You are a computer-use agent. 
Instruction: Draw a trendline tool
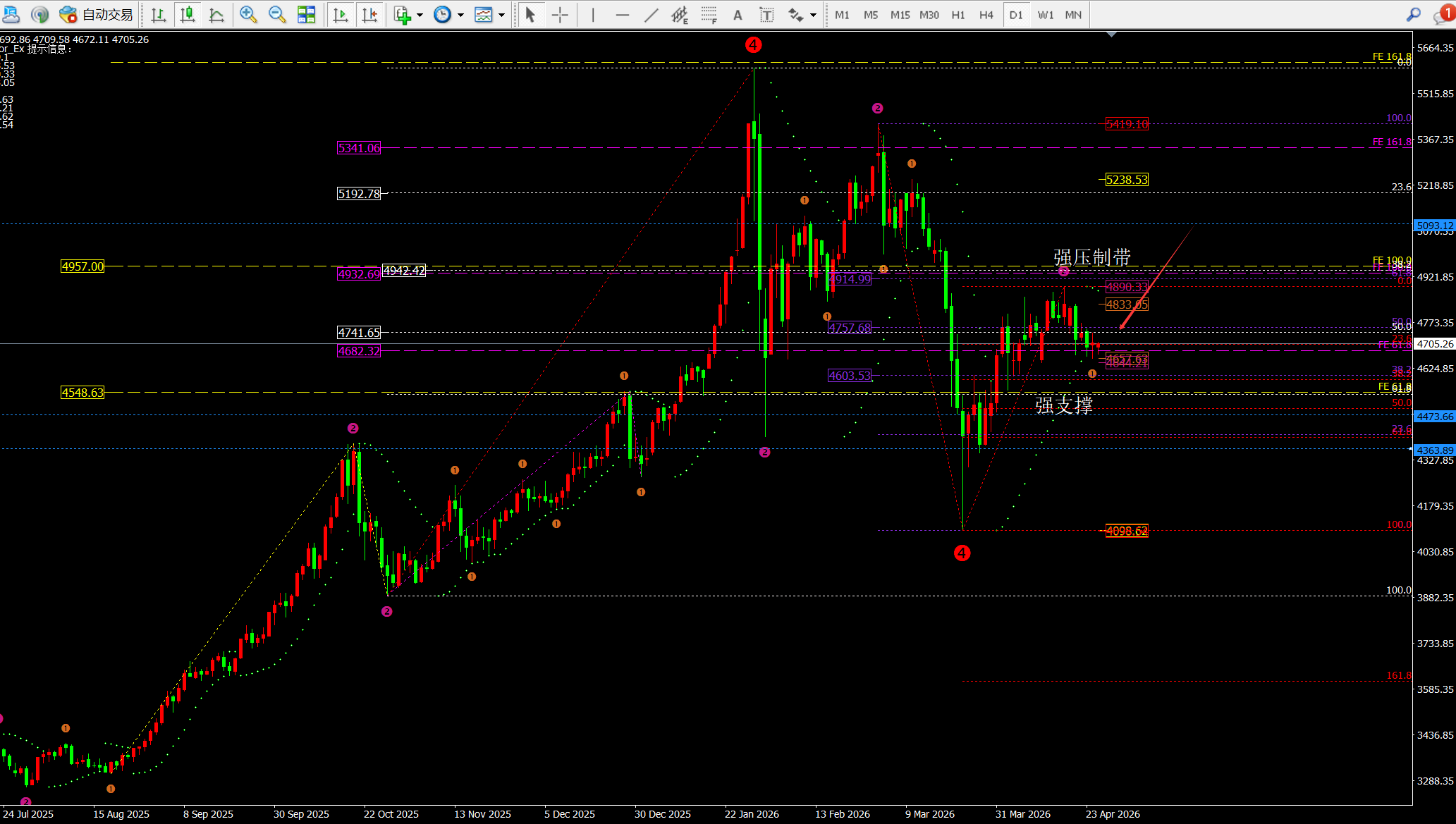pyautogui.click(x=651, y=15)
